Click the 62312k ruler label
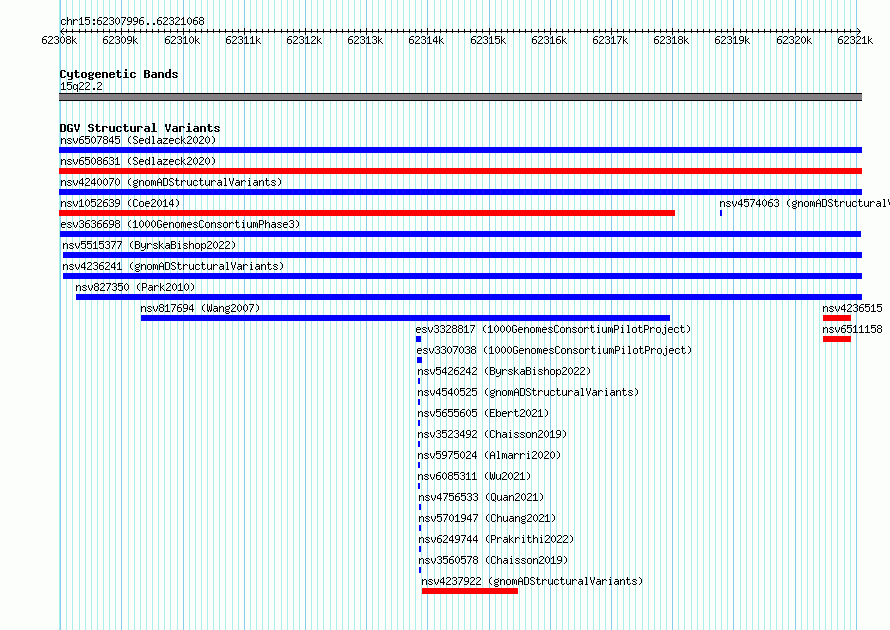The image size is (890, 630). click(x=304, y=40)
